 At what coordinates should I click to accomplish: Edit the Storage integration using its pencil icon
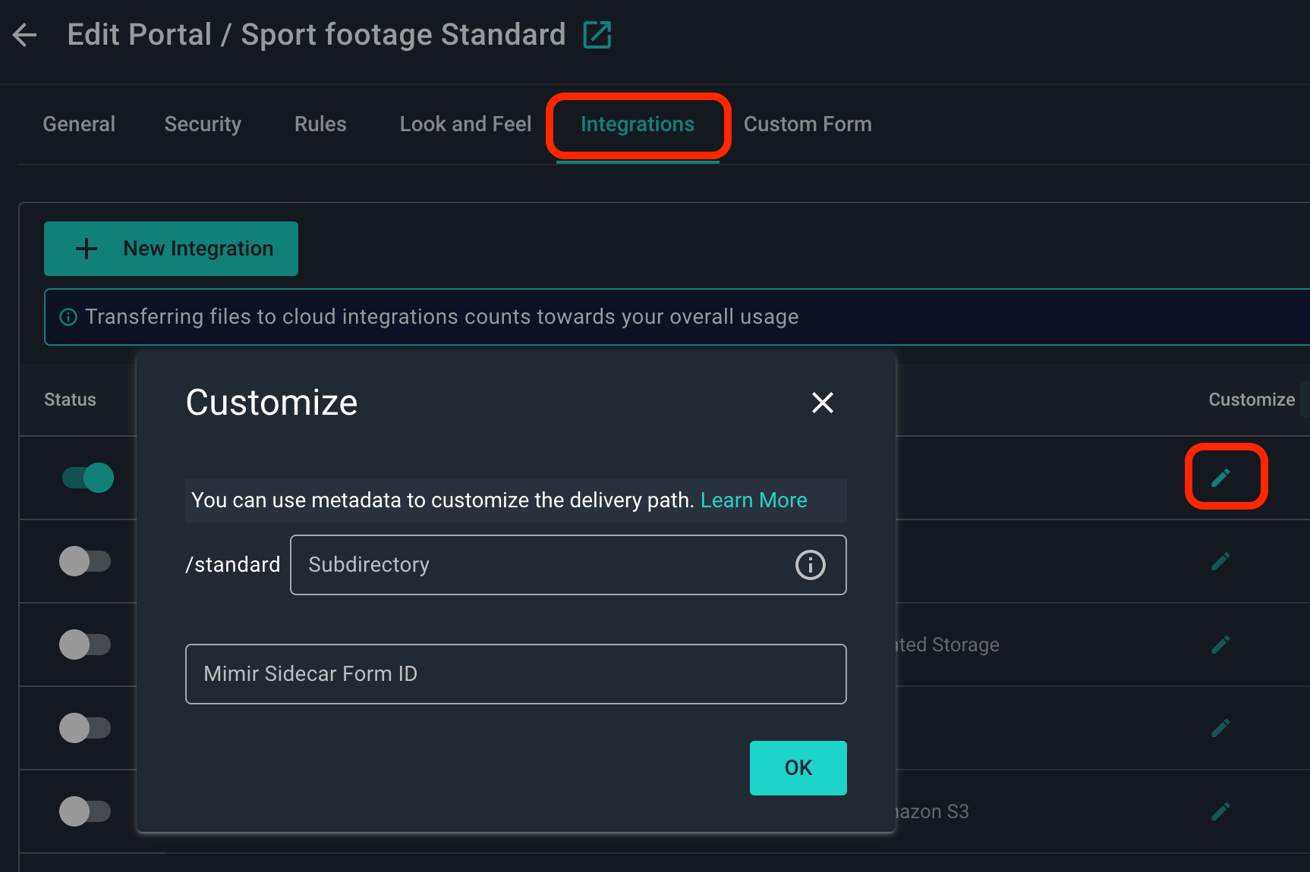[x=1221, y=644]
